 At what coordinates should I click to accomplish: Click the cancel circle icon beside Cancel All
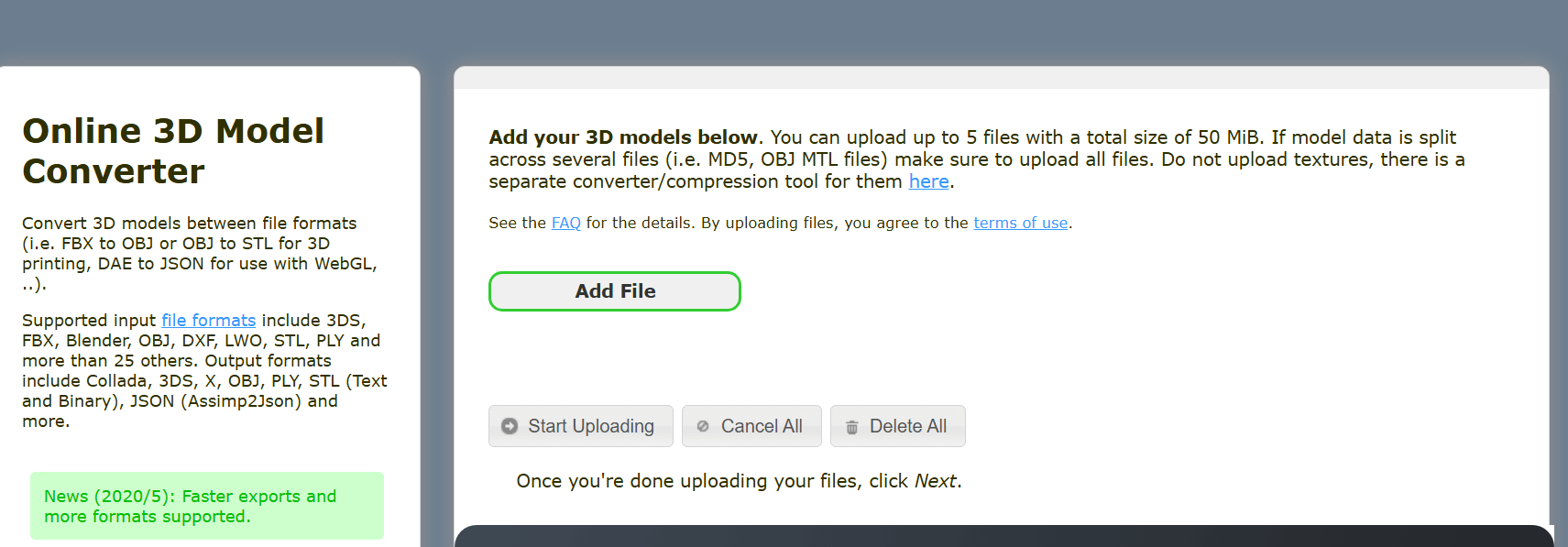tap(703, 426)
